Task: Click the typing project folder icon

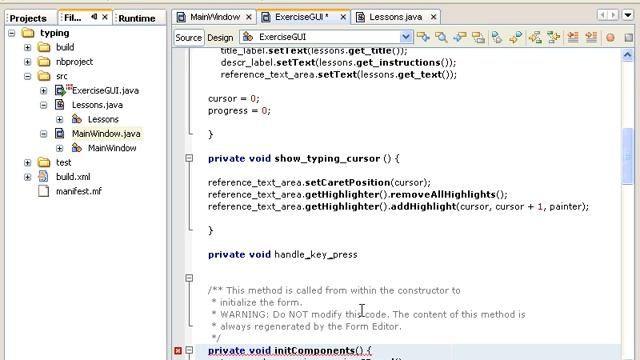Action: [x=28, y=33]
